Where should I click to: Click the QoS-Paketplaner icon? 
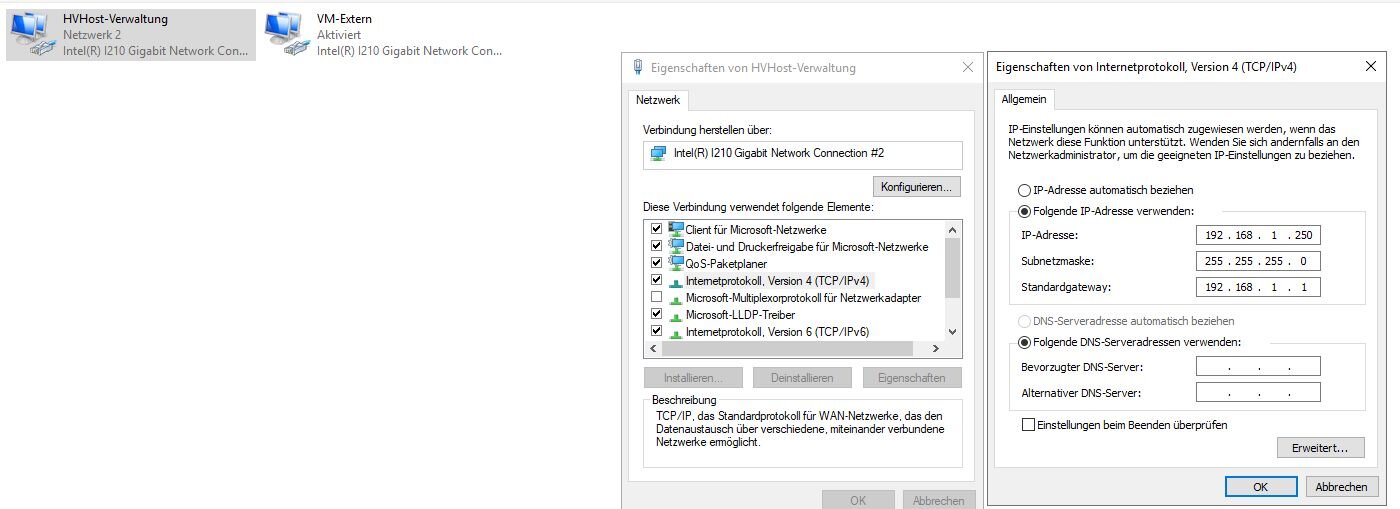(677, 263)
